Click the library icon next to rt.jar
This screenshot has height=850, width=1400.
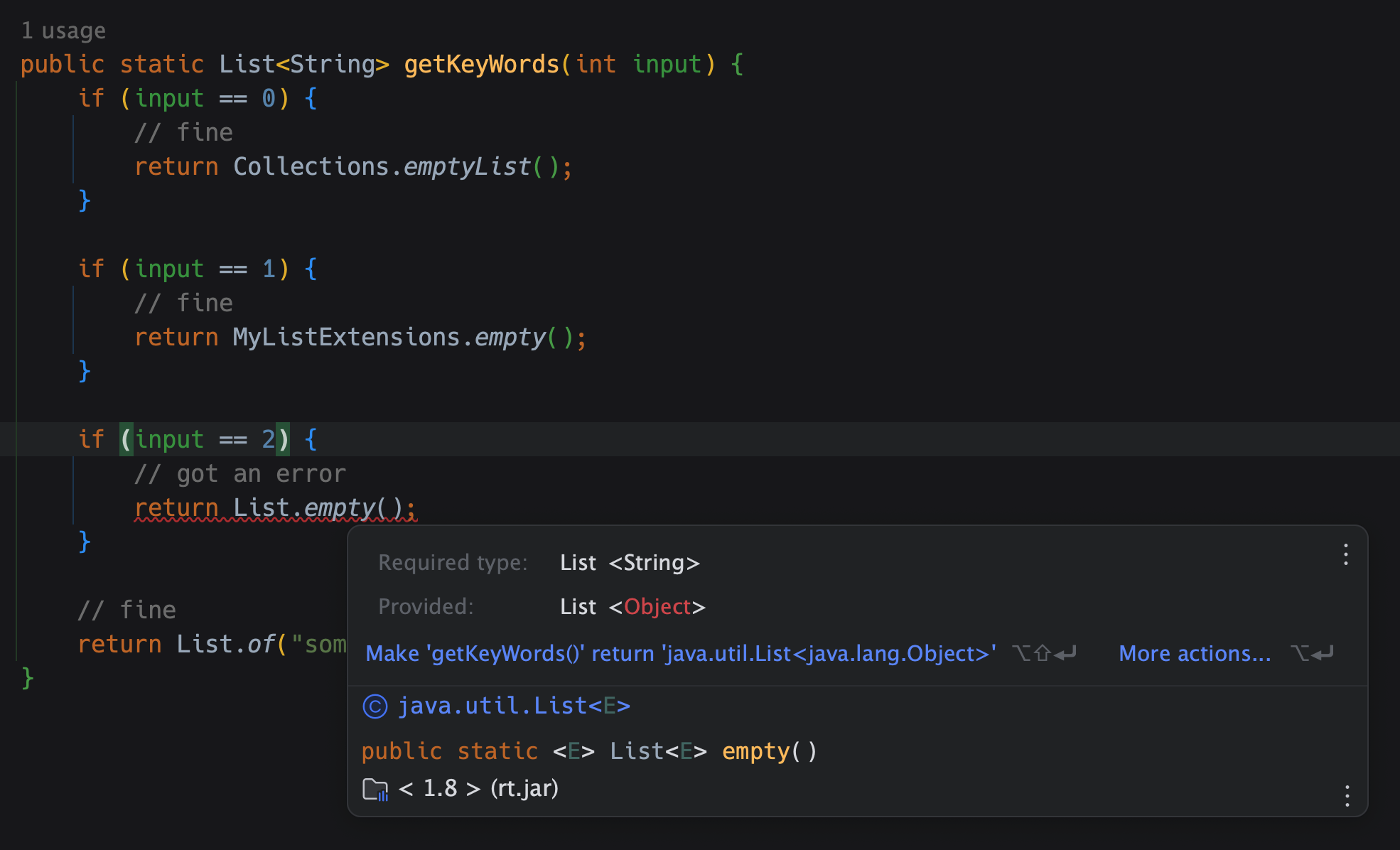pos(375,789)
